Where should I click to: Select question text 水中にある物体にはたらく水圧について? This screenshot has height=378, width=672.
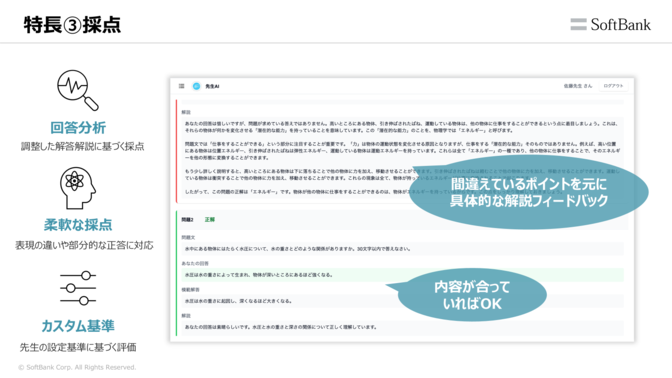[x=298, y=249]
